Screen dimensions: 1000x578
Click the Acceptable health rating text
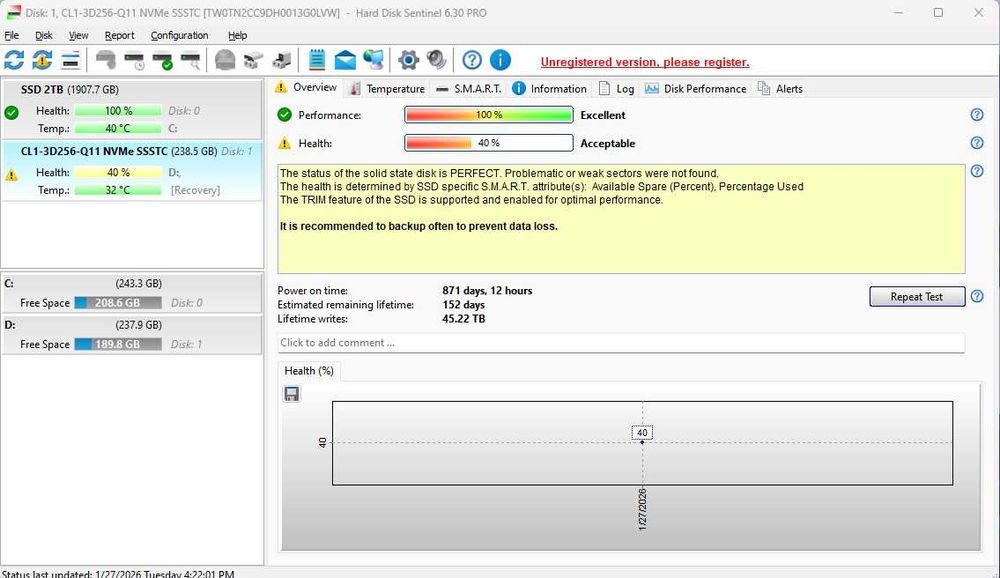pos(608,144)
